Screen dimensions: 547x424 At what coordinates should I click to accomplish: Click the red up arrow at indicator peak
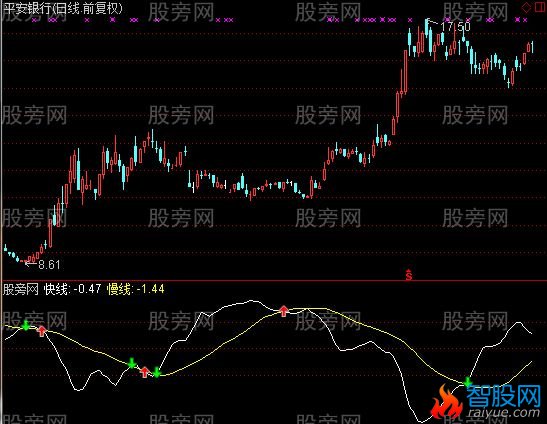(284, 311)
